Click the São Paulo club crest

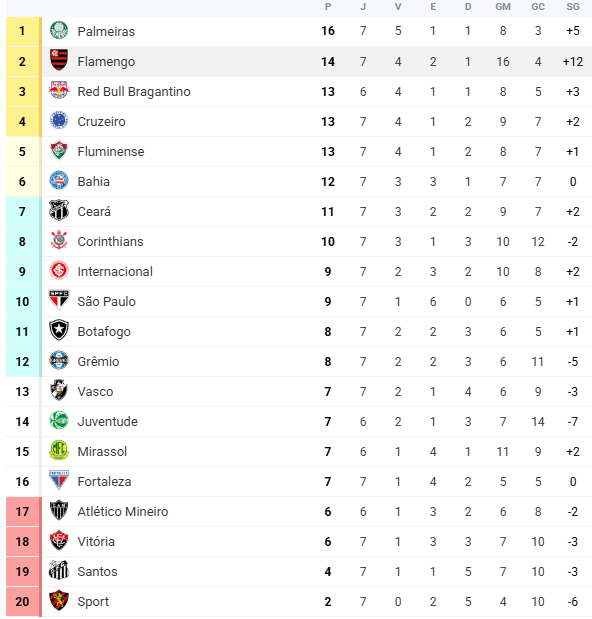(x=59, y=300)
